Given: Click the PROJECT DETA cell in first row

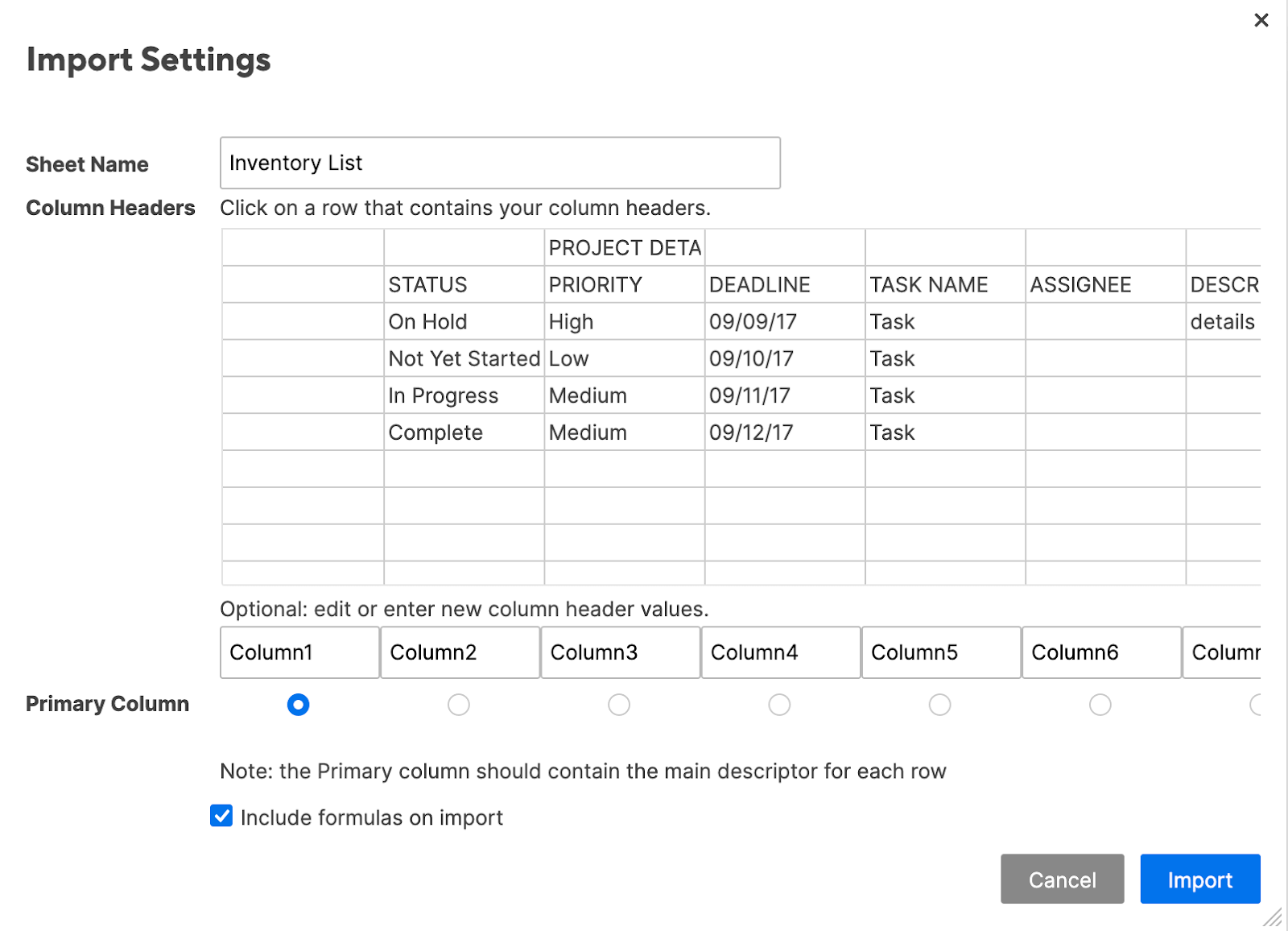Looking at the screenshot, I should (x=624, y=248).
